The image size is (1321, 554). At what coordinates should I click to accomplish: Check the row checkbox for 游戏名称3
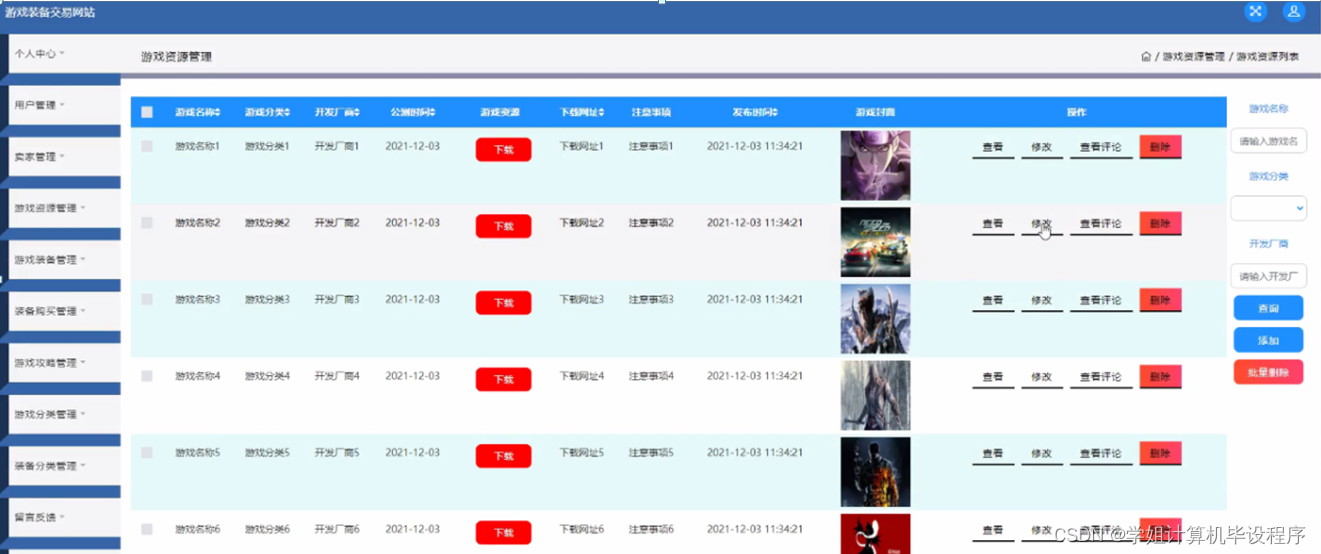[147, 299]
